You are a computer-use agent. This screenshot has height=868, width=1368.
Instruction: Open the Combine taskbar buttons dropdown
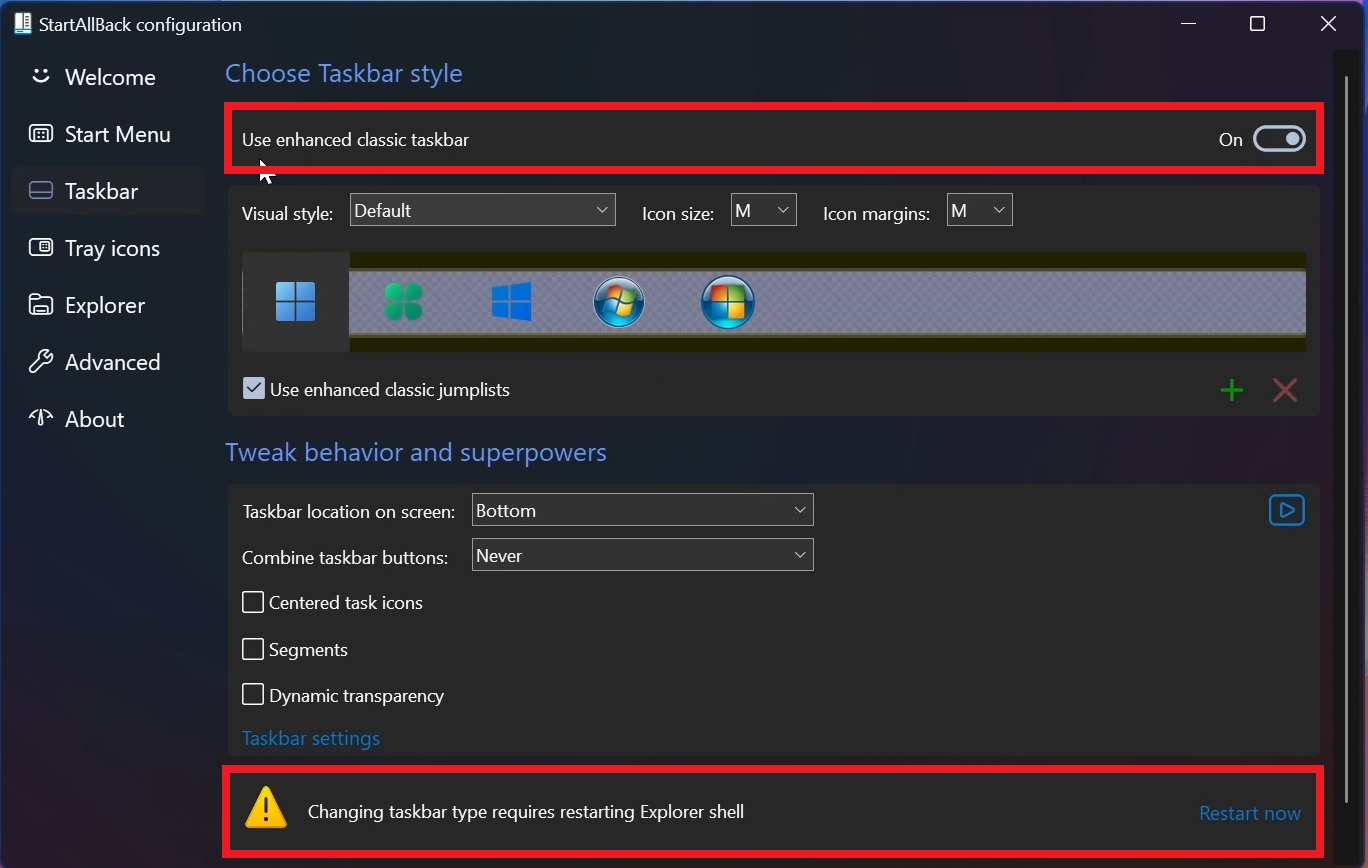641,554
